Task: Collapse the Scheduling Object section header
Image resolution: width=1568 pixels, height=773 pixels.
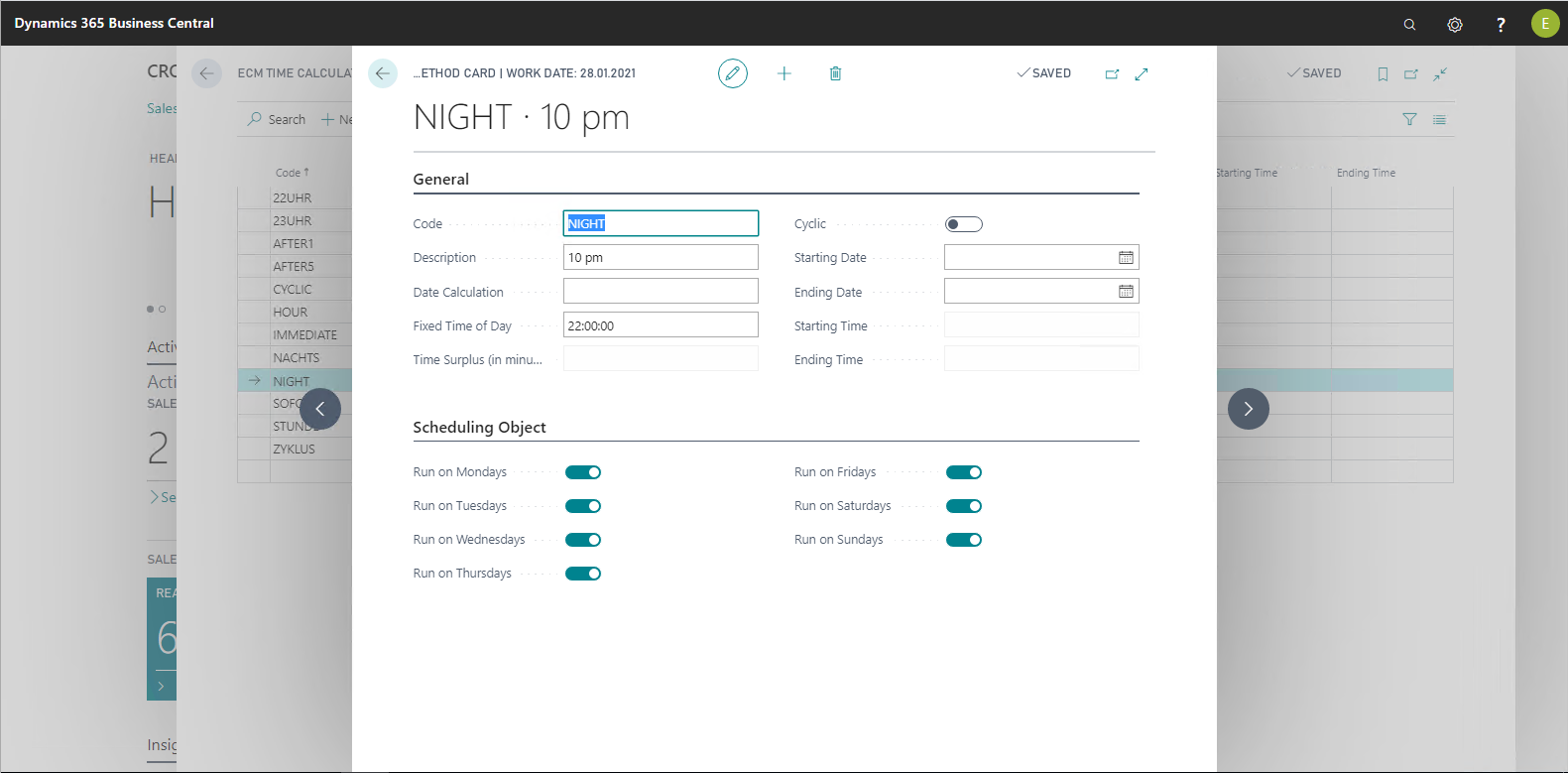Action: pos(479,428)
